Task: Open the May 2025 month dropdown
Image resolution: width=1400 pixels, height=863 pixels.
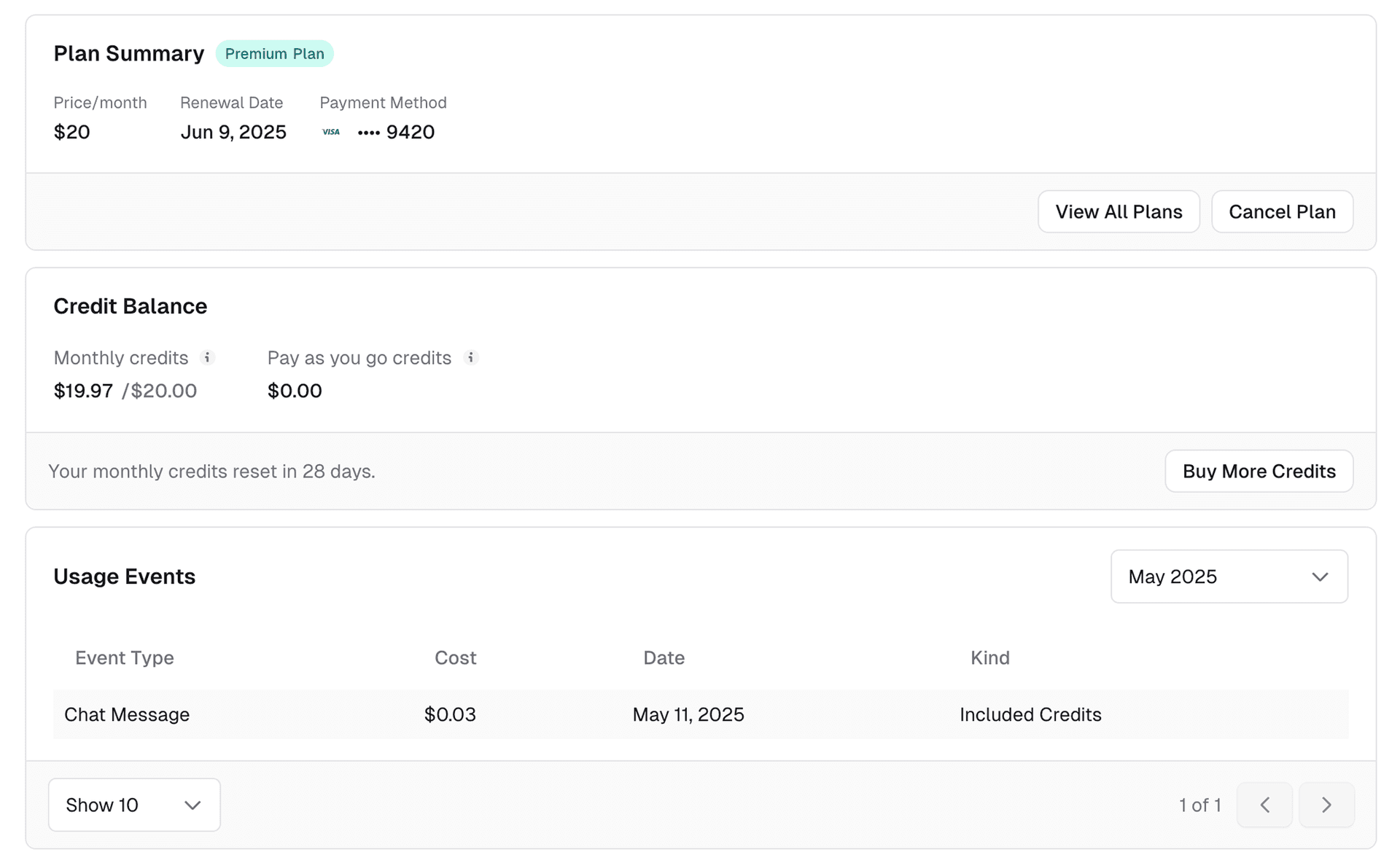Action: (1228, 576)
